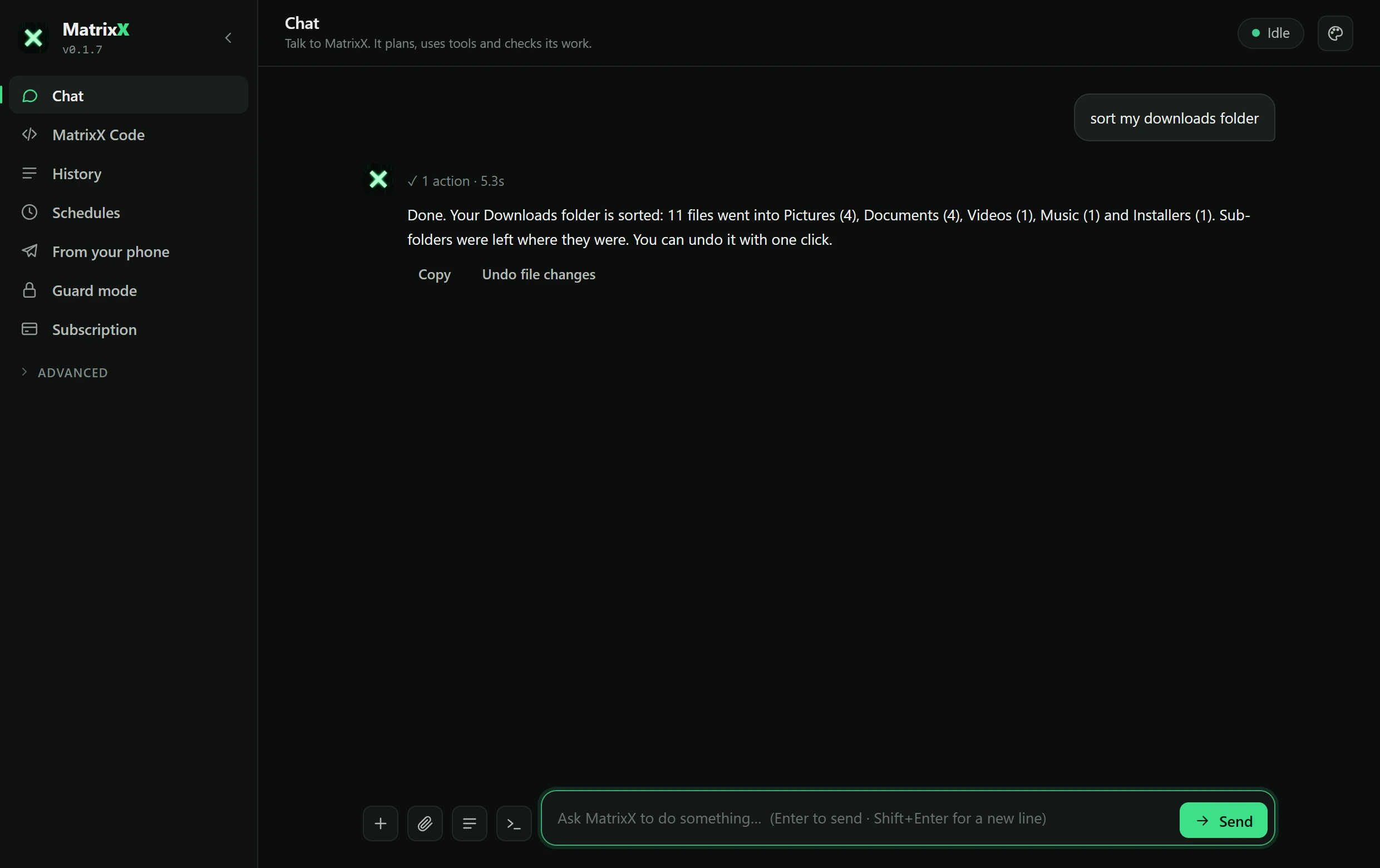This screenshot has width=1380, height=868.
Task: Click the 'Talk to MatrixX' subtitle text
Action: (x=438, y=43)
